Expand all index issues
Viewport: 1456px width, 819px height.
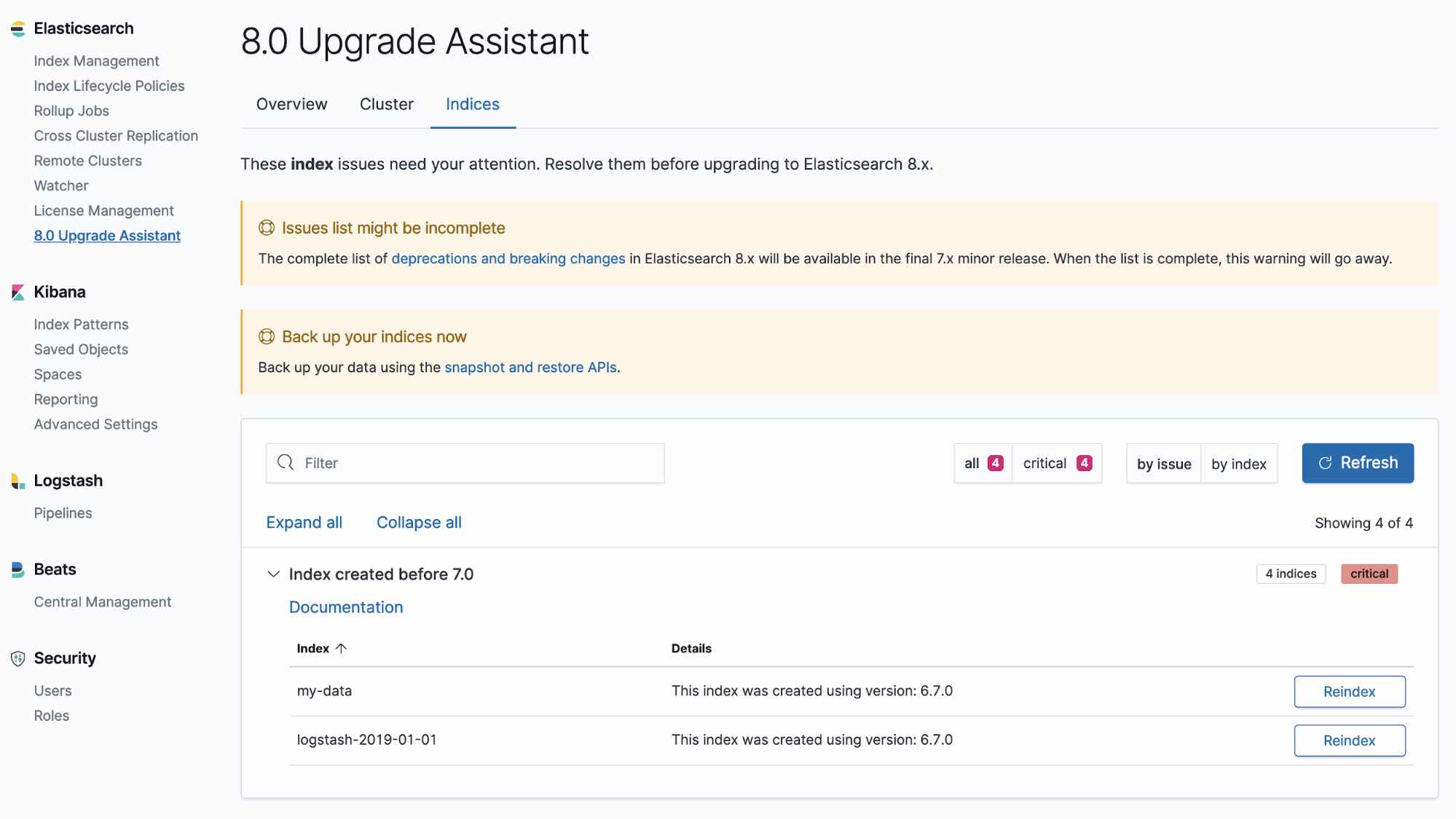click(x=304, y=522)
